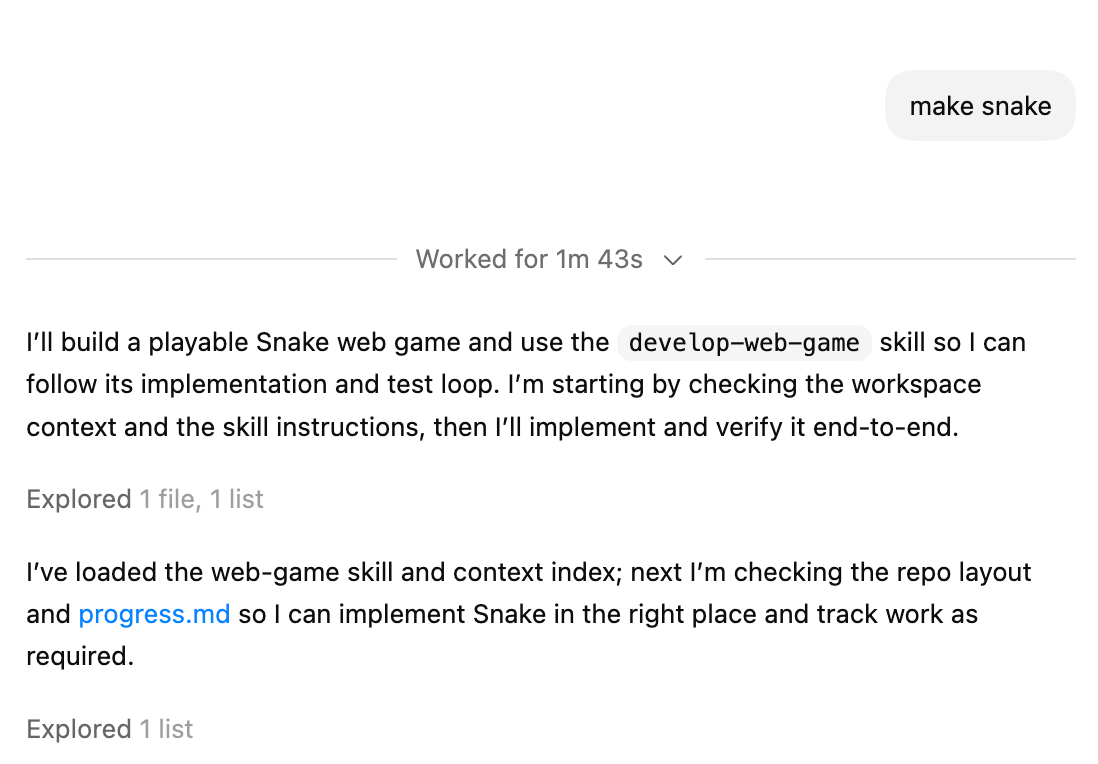Screen dimensions: 1098x764
Task: Click the word "Explored" above the progress.md paragraph
Action: click(78, 499)
